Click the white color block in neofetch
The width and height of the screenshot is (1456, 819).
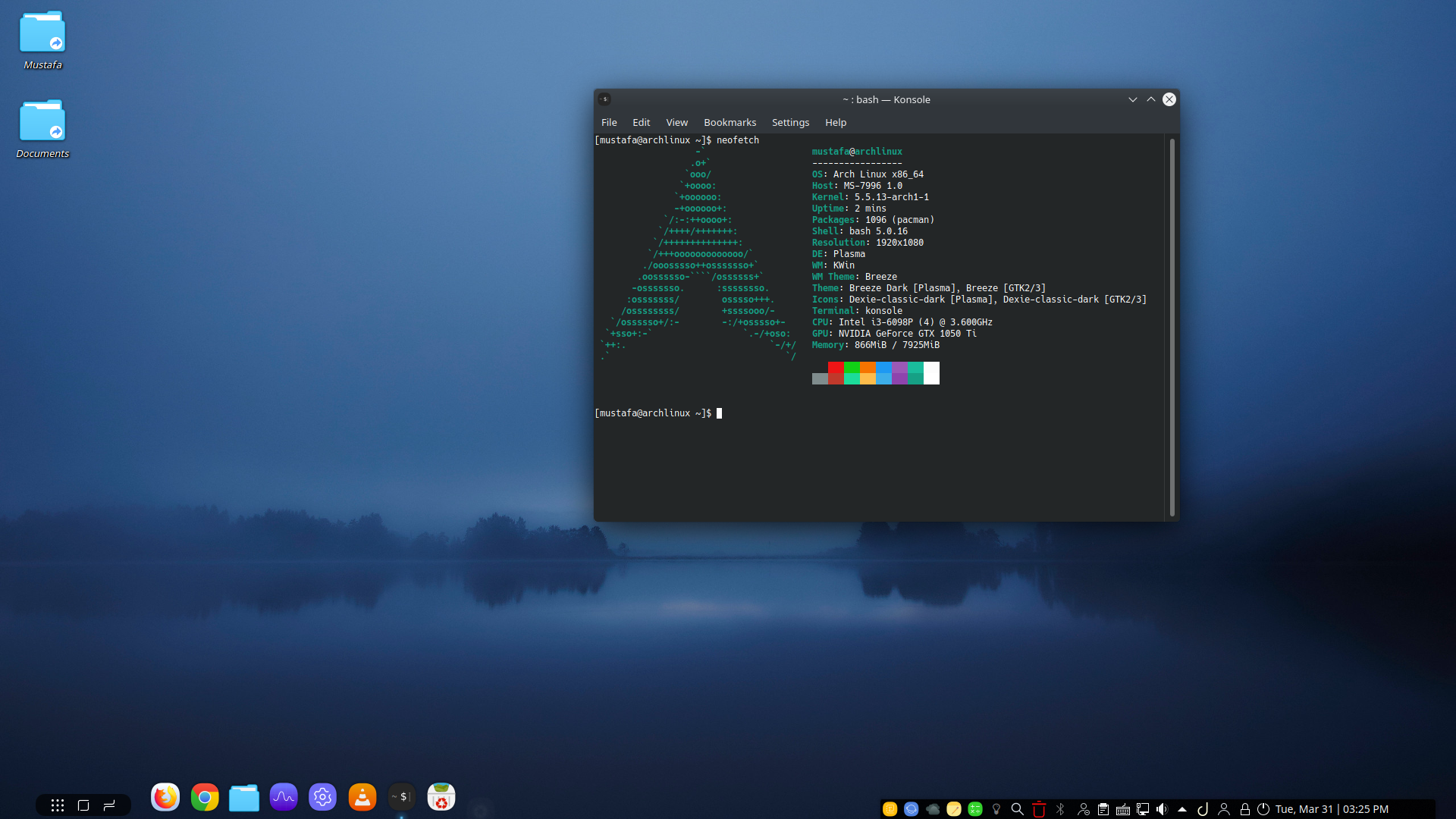[x=931, y=372]
